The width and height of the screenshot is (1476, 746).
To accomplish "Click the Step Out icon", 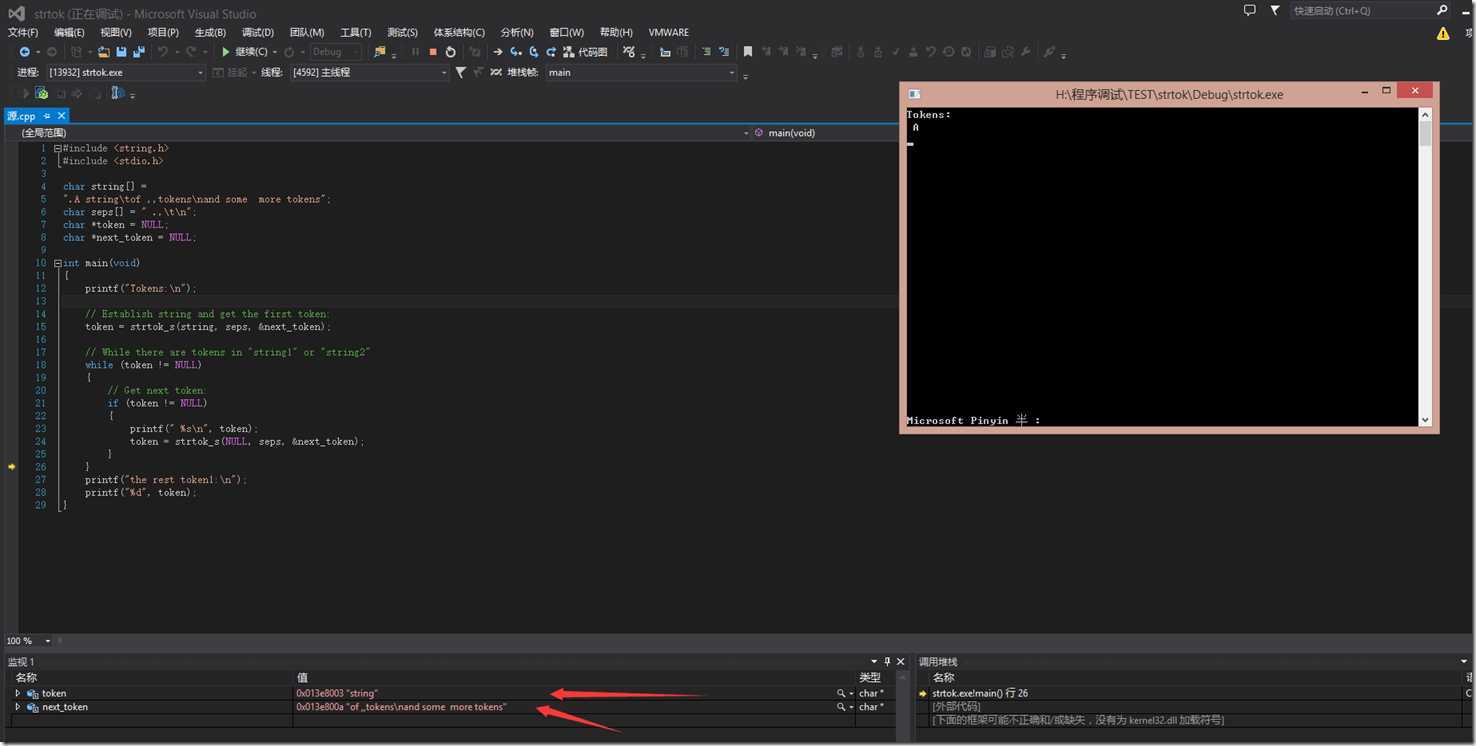I will 551,52.
